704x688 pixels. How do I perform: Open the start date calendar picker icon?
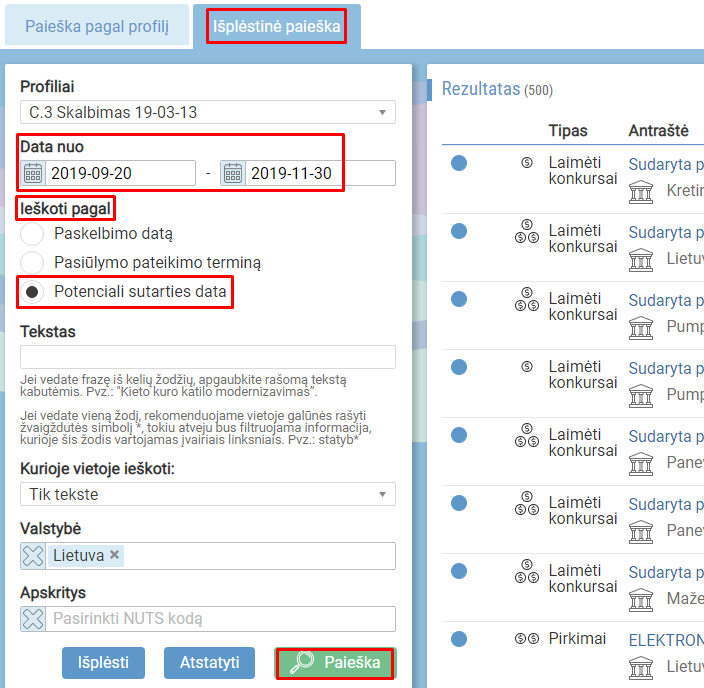tap(33, 173)
